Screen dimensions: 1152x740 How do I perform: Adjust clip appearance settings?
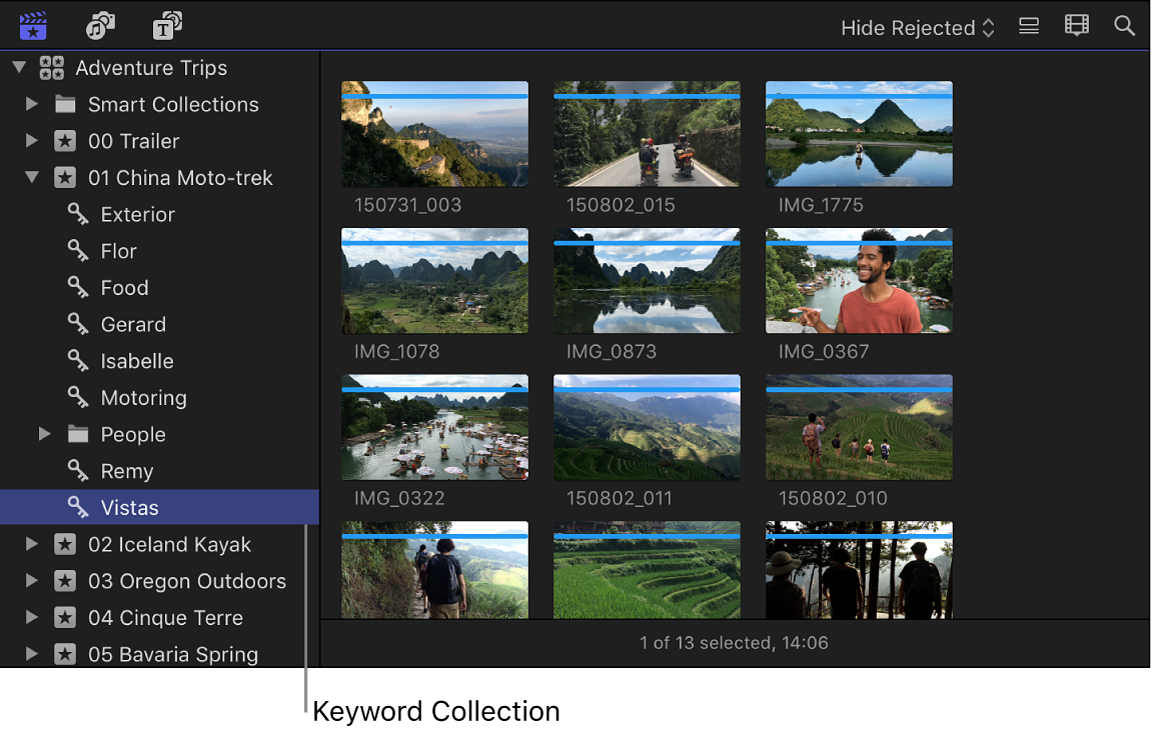point(1028,25)
